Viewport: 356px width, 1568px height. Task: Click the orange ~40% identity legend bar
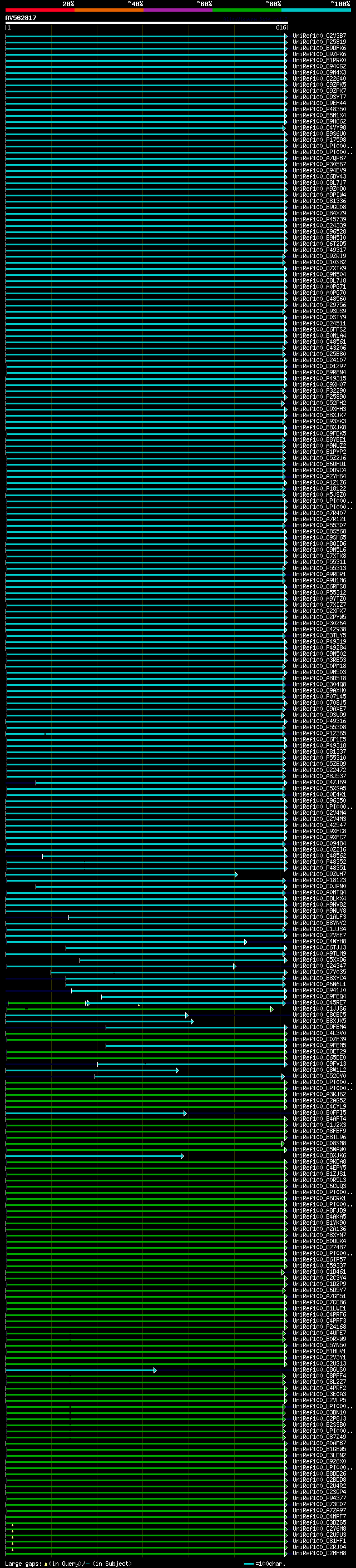(x=109, y=11)
